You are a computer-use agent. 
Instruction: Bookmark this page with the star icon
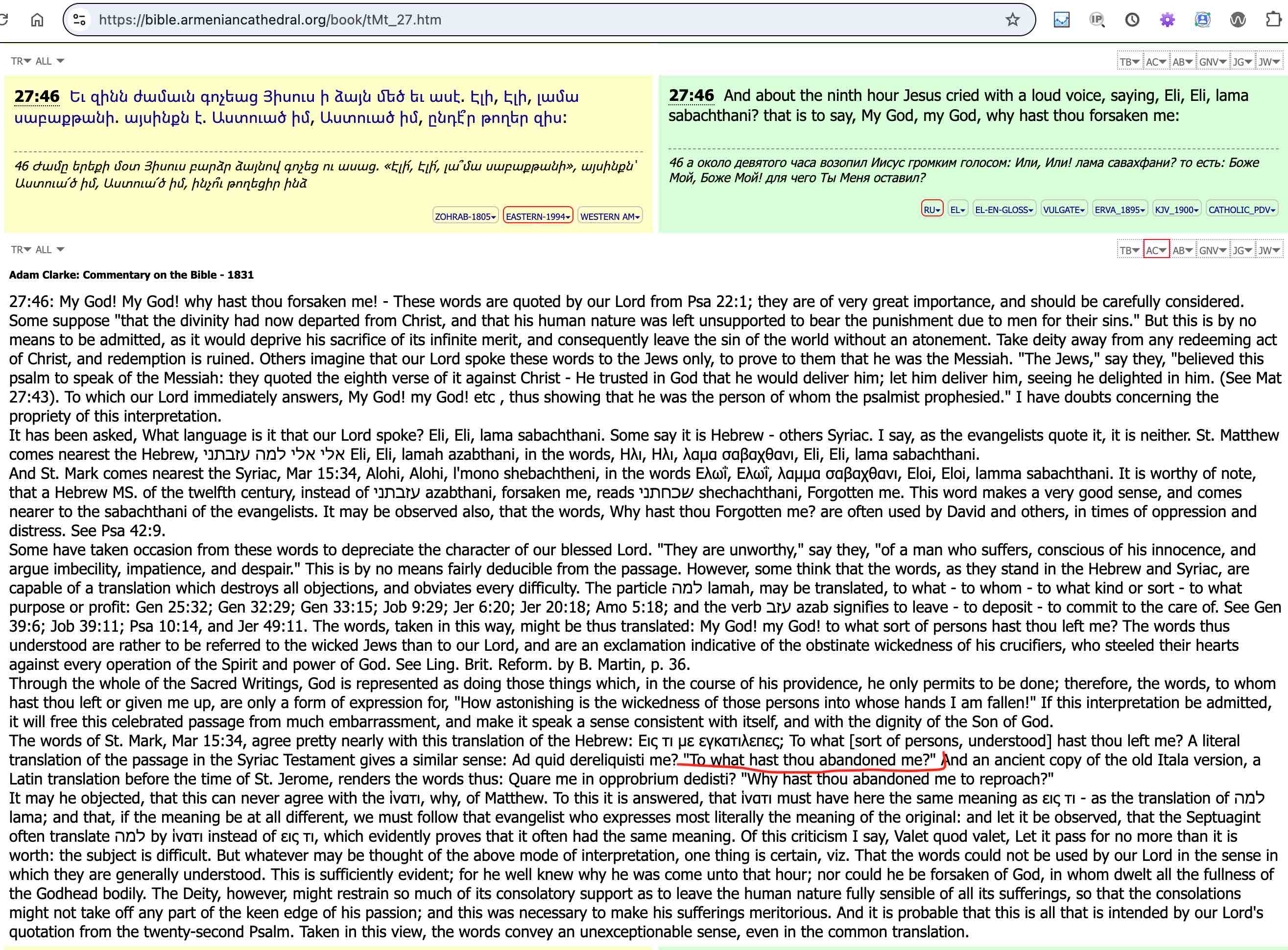1012,20
